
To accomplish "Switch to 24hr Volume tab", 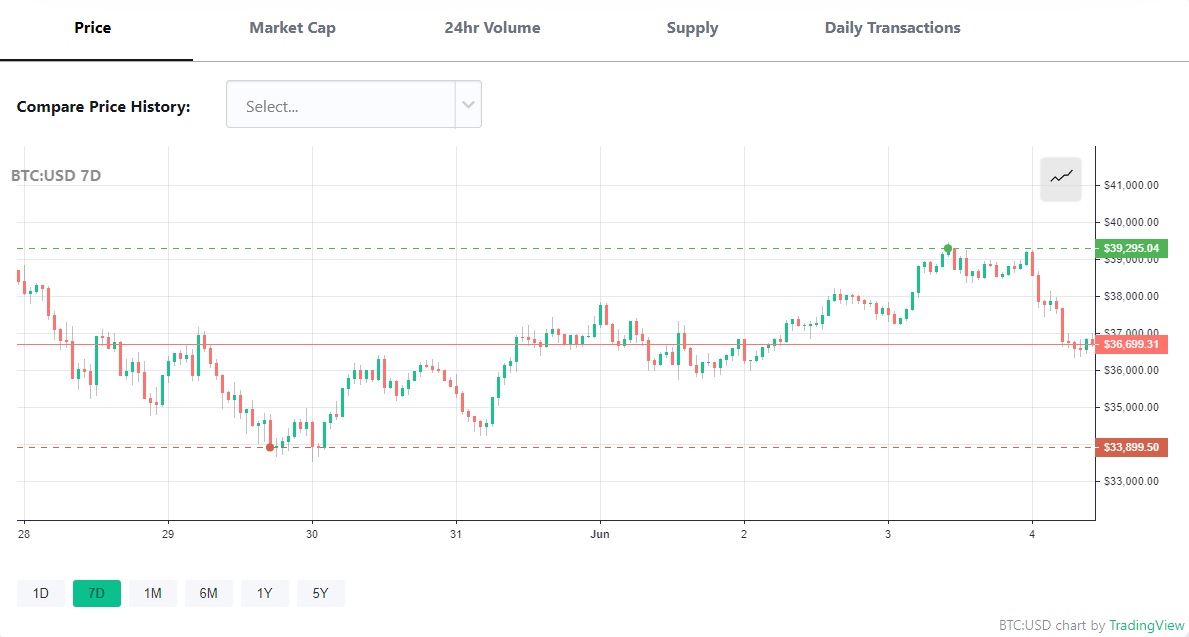I will tap(492, 28).
